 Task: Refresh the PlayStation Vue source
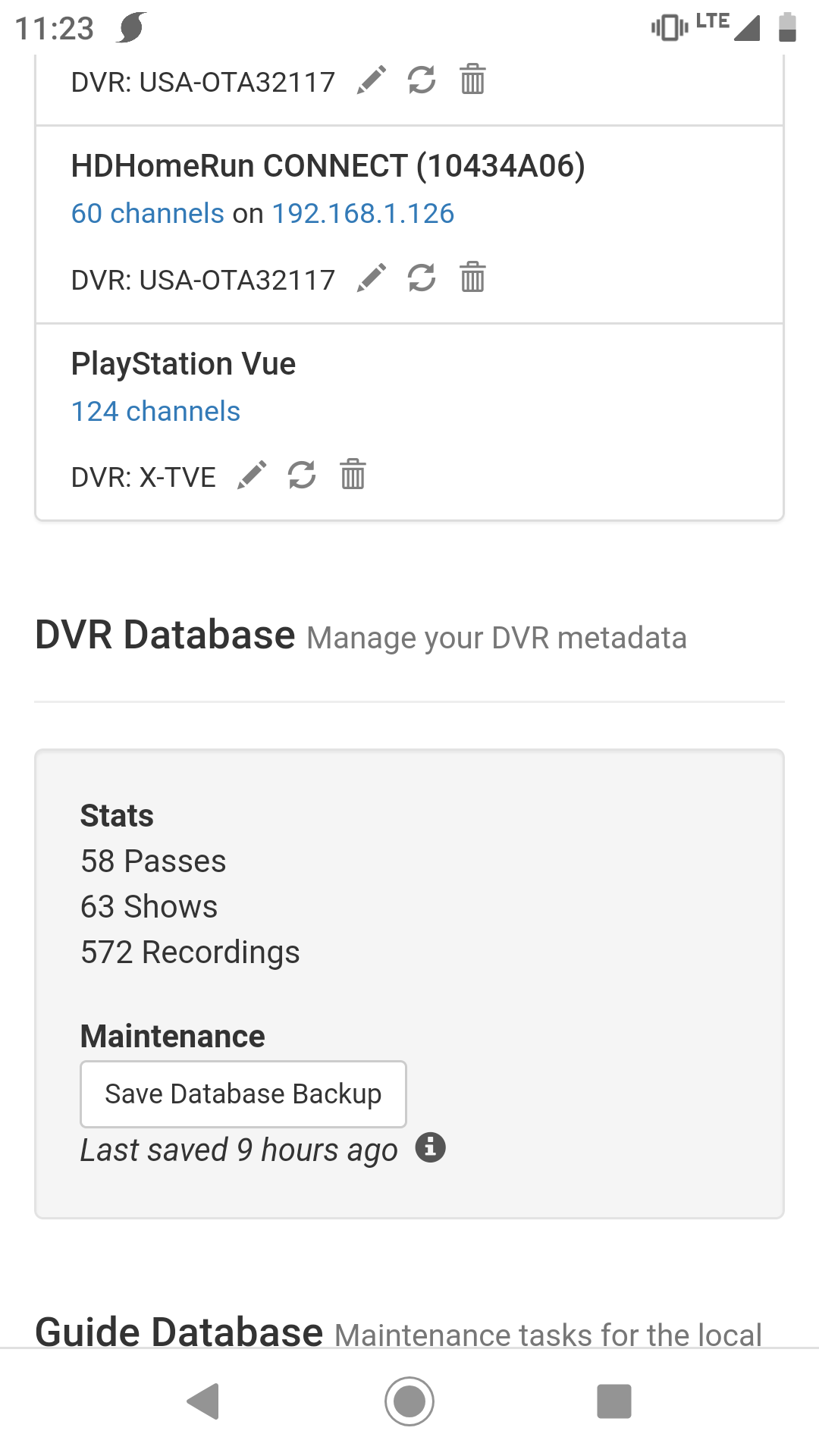[302, 475]
